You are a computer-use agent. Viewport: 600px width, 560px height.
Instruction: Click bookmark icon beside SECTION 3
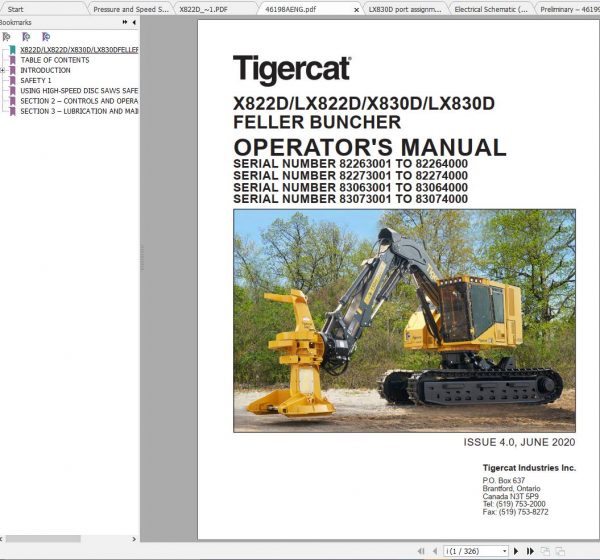click(x=13, y=111)
